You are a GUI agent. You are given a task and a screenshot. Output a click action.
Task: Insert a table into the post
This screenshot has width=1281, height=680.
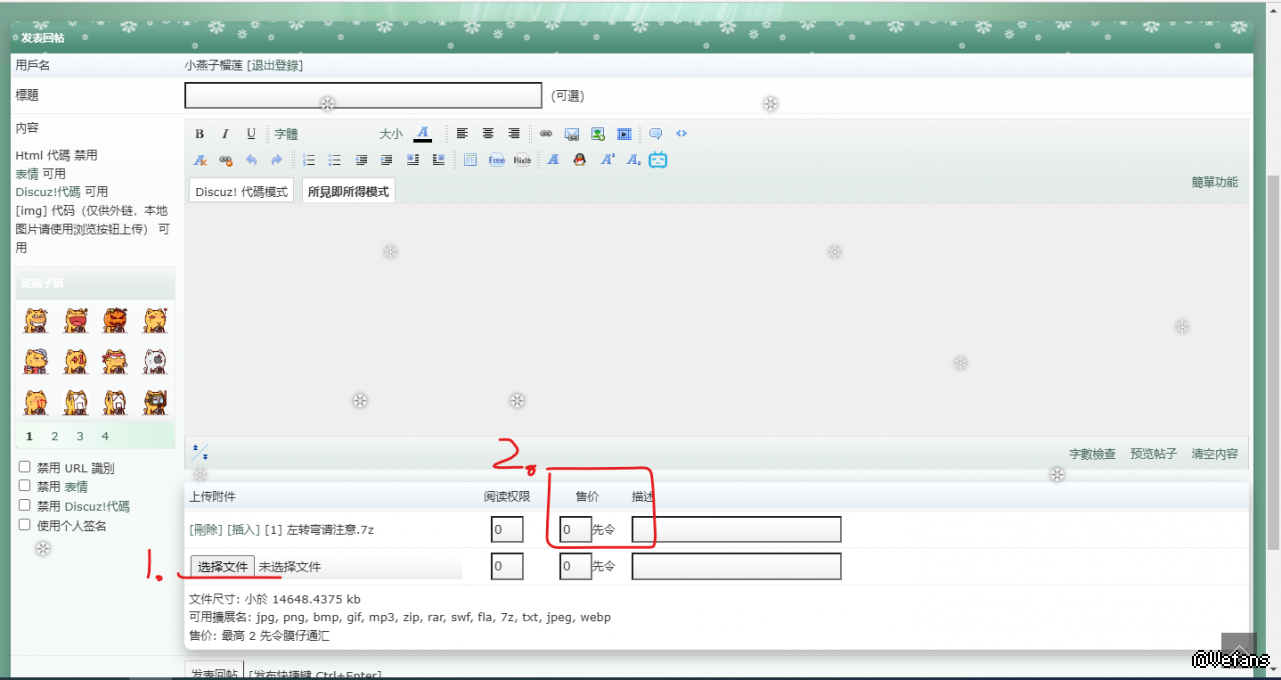click(x=470, y=160)
